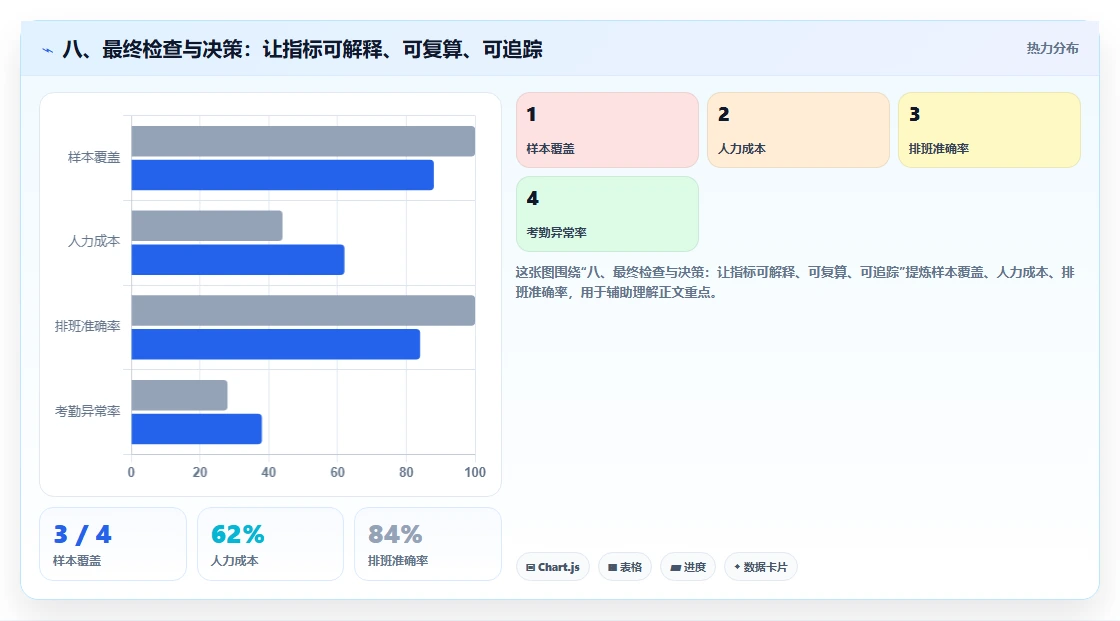Click the 排班准确率 chart axis label
This screenshot has width=1120, height=621.
coord(87,327)
